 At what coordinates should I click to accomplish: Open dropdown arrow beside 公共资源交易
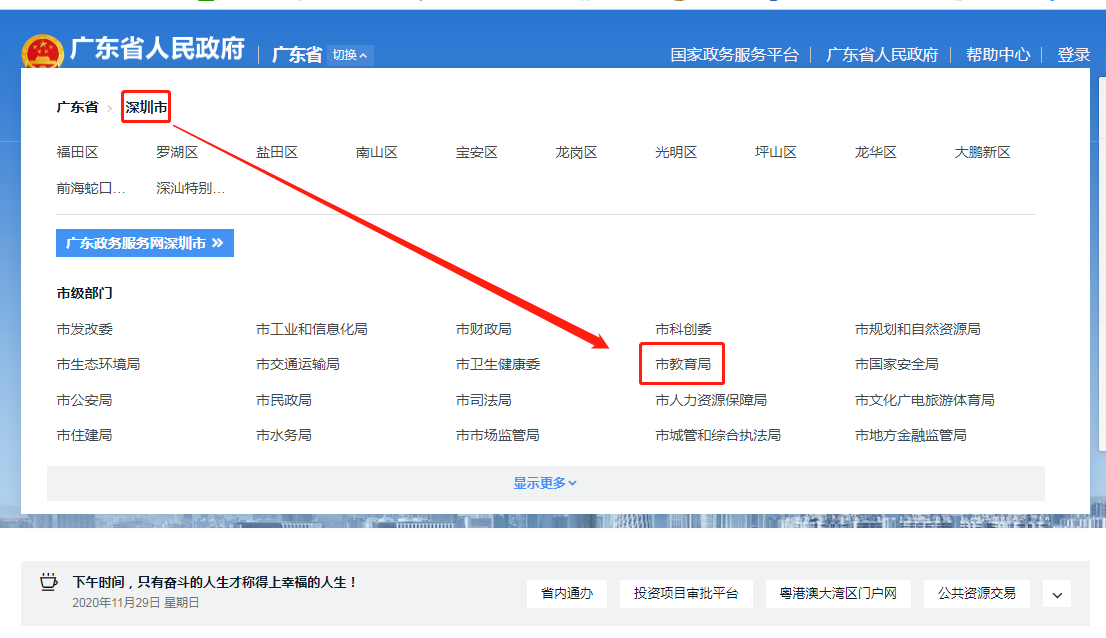tap(1057, 594)
